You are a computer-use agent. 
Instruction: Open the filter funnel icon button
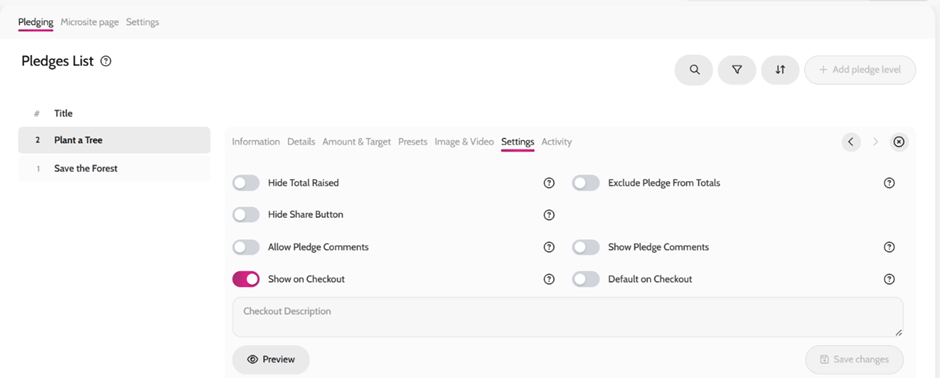(x=737, y=70)
